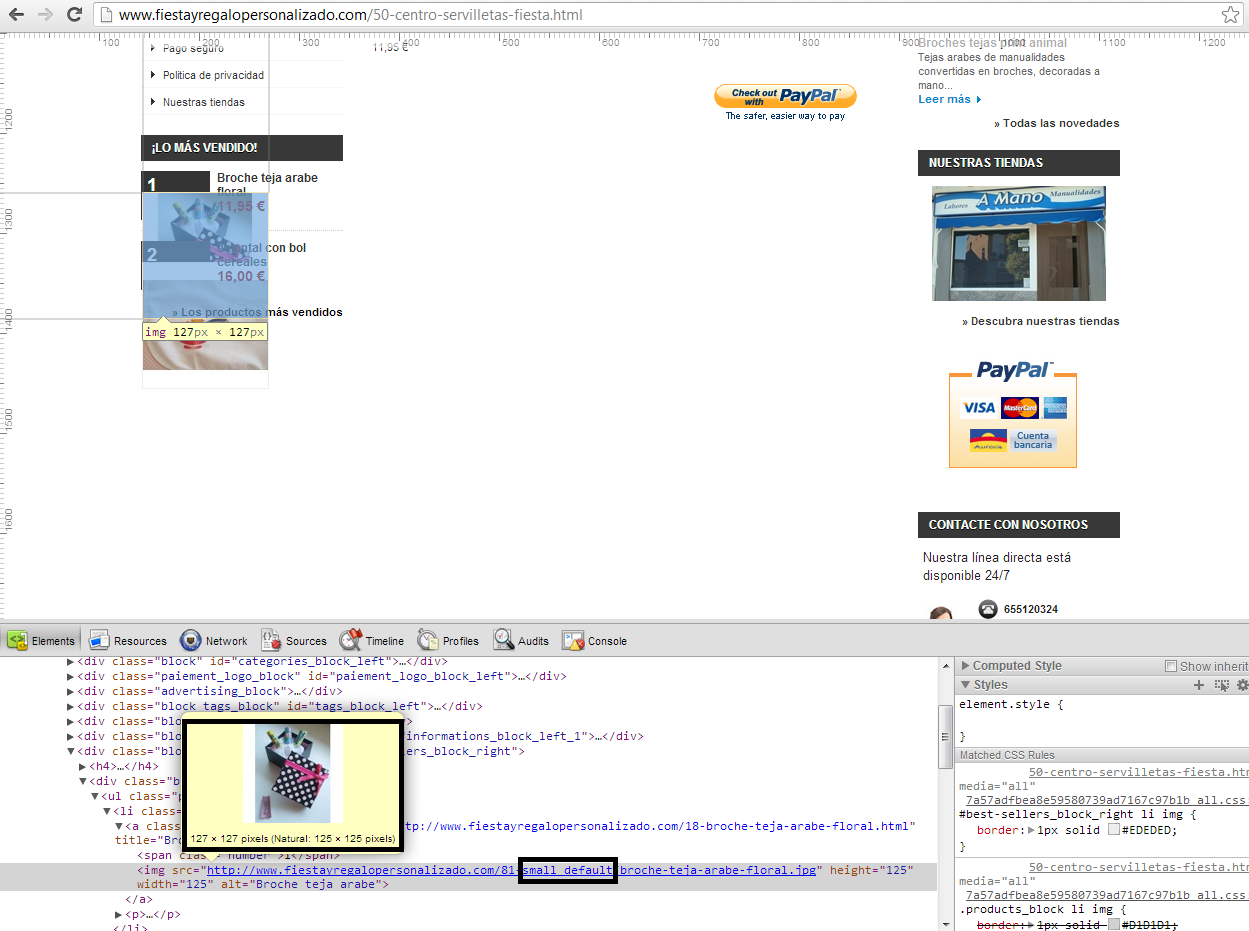This screenshot has height=931, width=1249.
Task: Open the Resources panel icon
Action: pyautogui.click(x=99, y=640)
